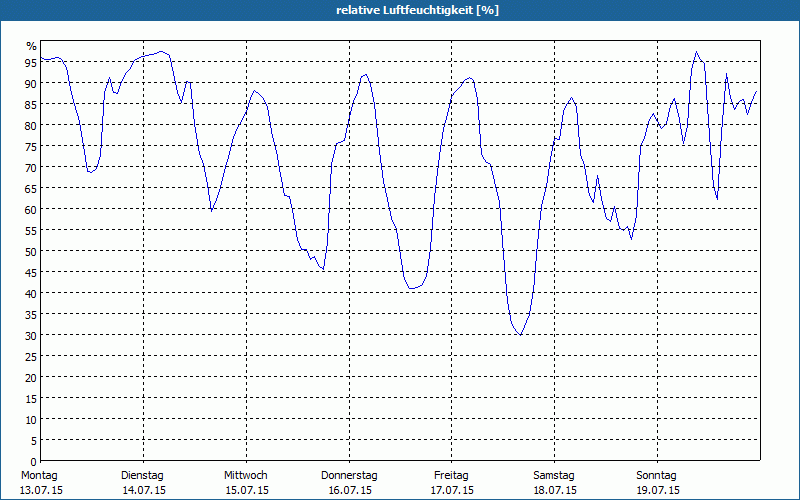
Task: Click the '%' unit label on y-axis
Action: (x=32, y=46)
